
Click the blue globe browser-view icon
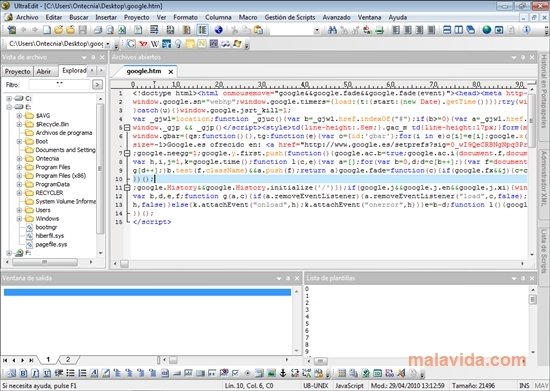pyautogui.click(x=219, y=30)
